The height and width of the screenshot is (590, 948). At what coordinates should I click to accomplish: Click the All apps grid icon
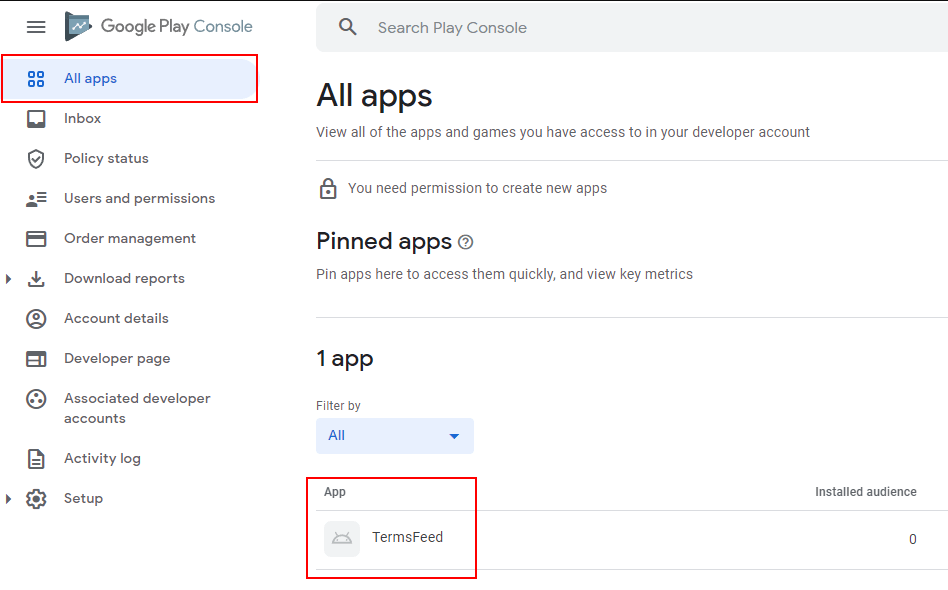pyautogui.click(x=36, y=79)
